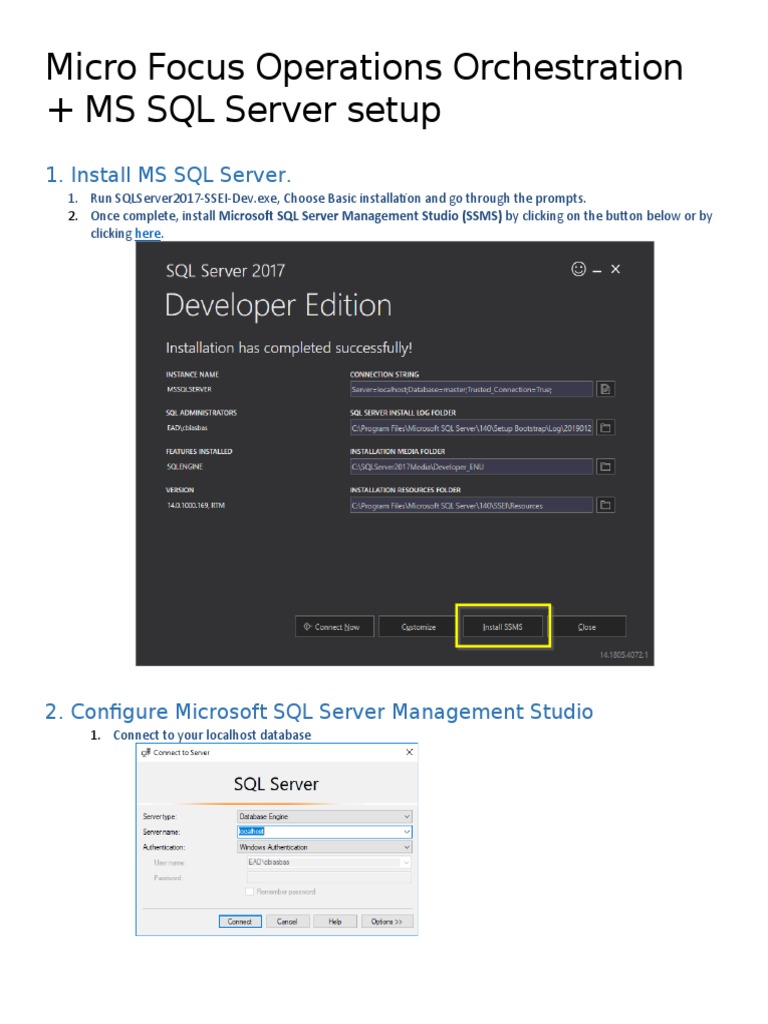Viewport: 768px width, 1024px height.
Task: Open the Server name dropdown arrow
Action: 406,832
